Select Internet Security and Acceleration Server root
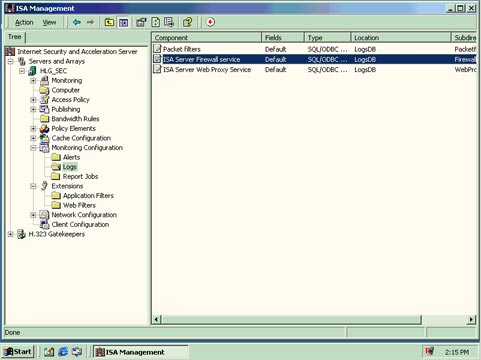The width and height of the screenshot is (481, 360). [72, 52]
